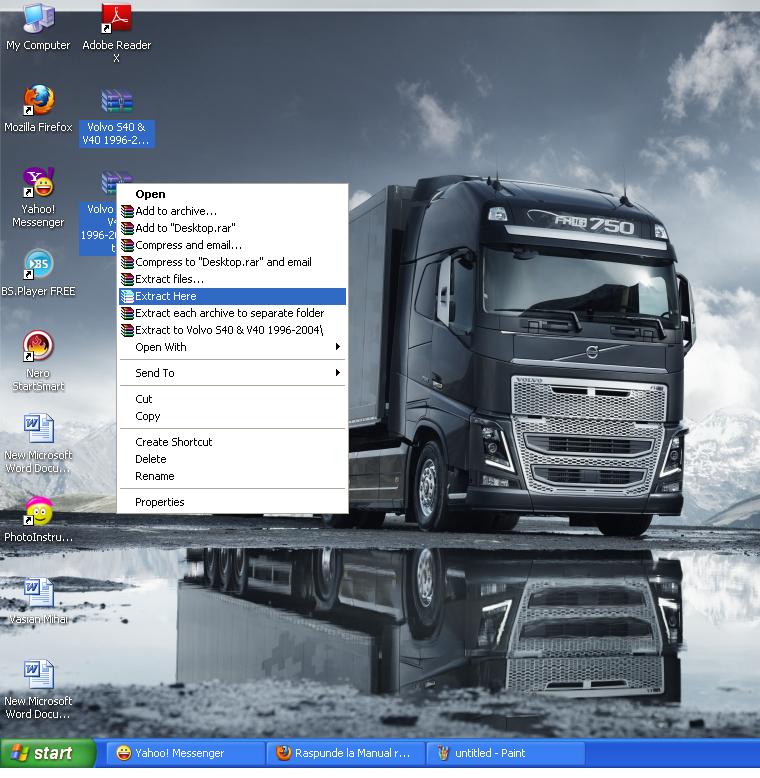Choose Copy in the context menu

(232, 416)
